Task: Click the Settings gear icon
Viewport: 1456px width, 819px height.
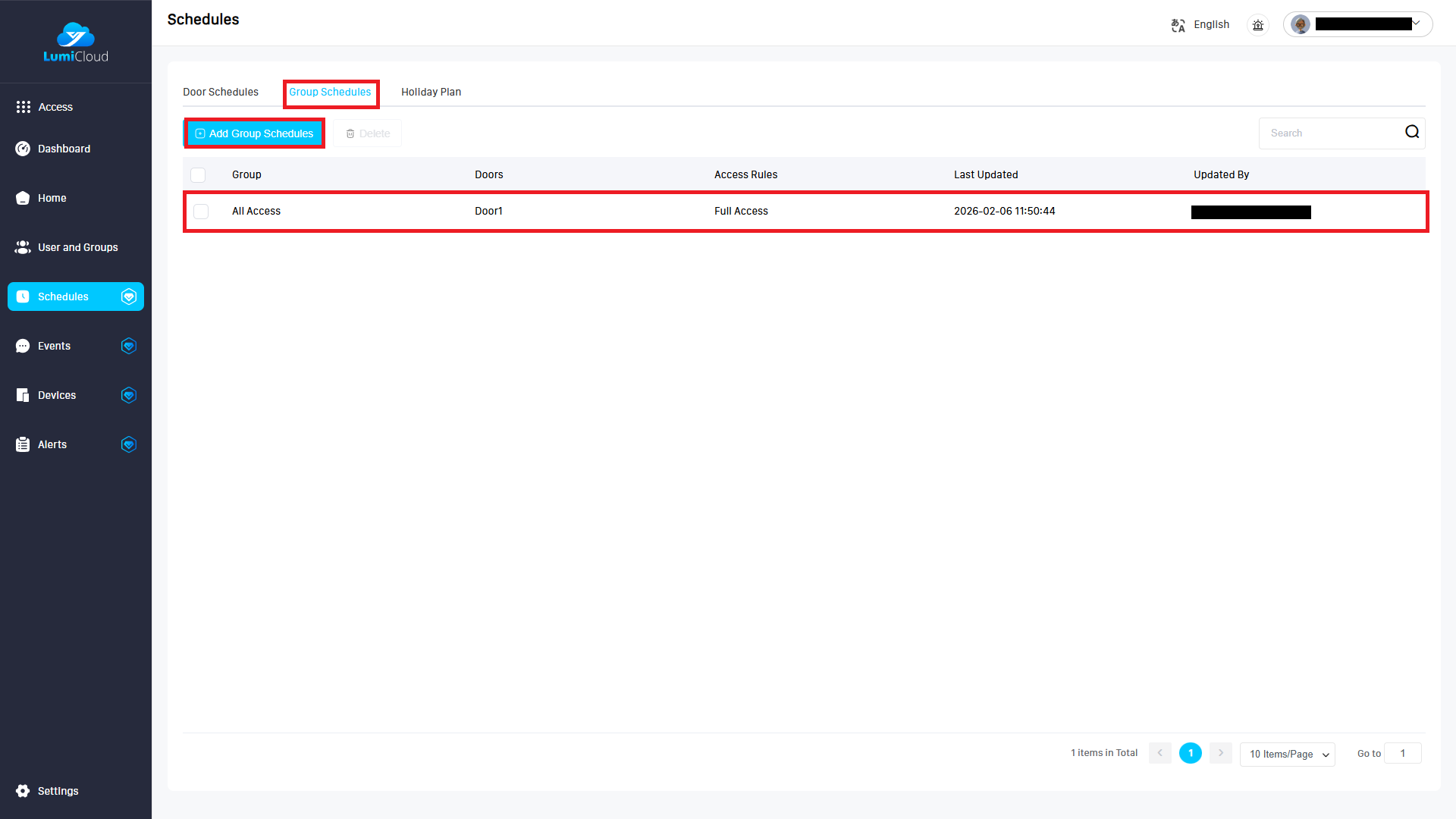Action: (23, 791)
